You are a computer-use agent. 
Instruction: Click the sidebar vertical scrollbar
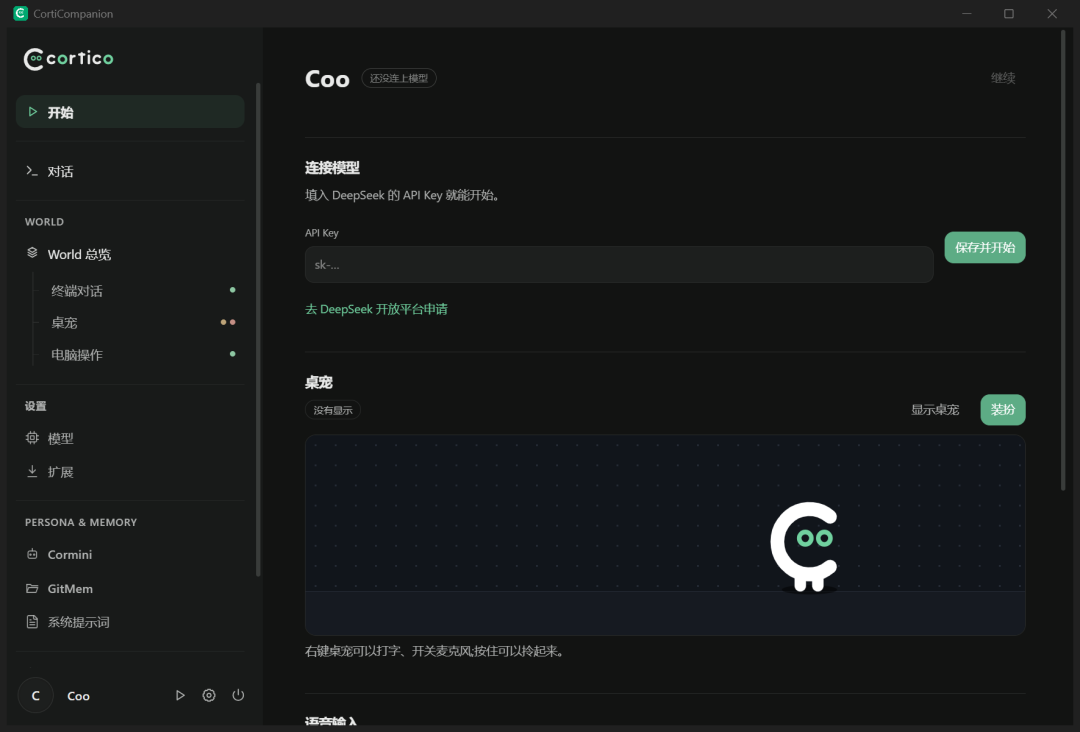click(258, 329)
